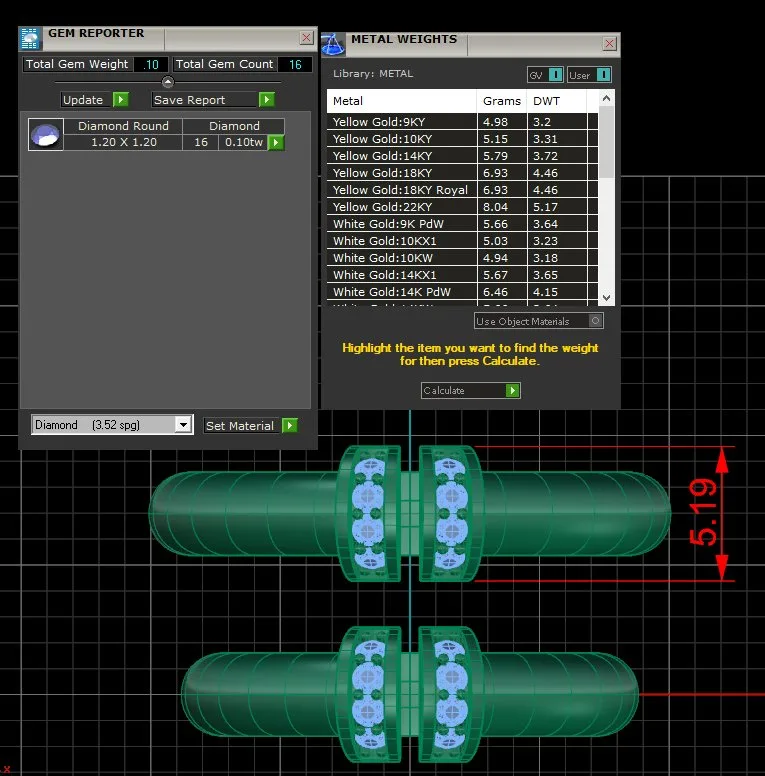This screenshot has width=765, height=776.
Task: Select White Gold:10KX1 row
Action: coord(462,241)
